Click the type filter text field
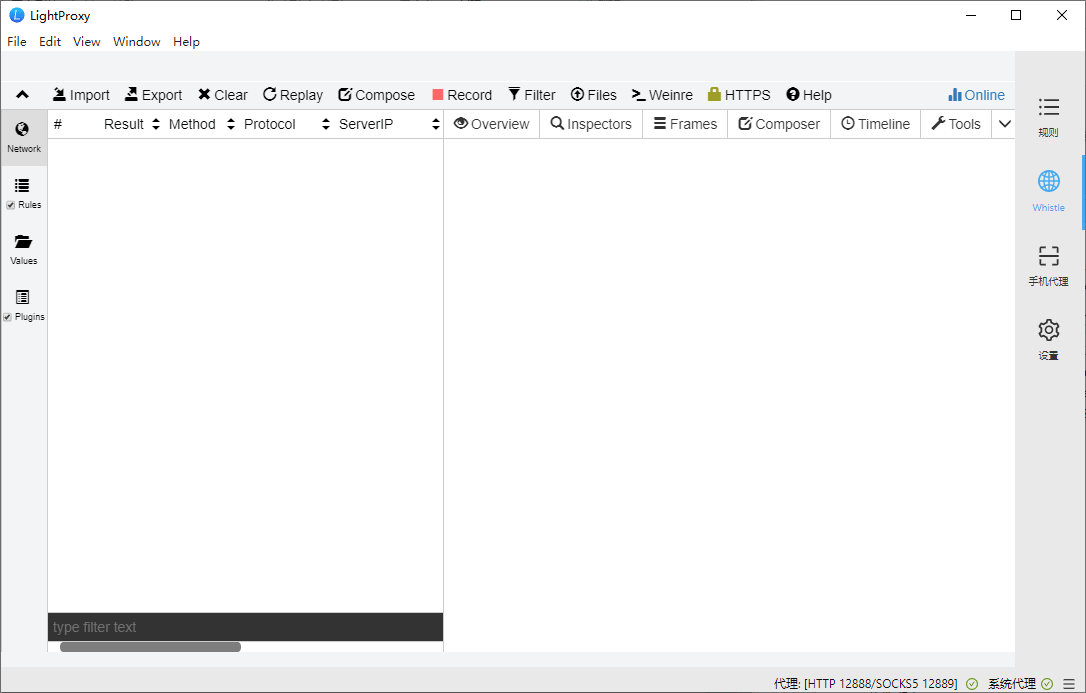1086x693 pixels. (x=245, y=627)
